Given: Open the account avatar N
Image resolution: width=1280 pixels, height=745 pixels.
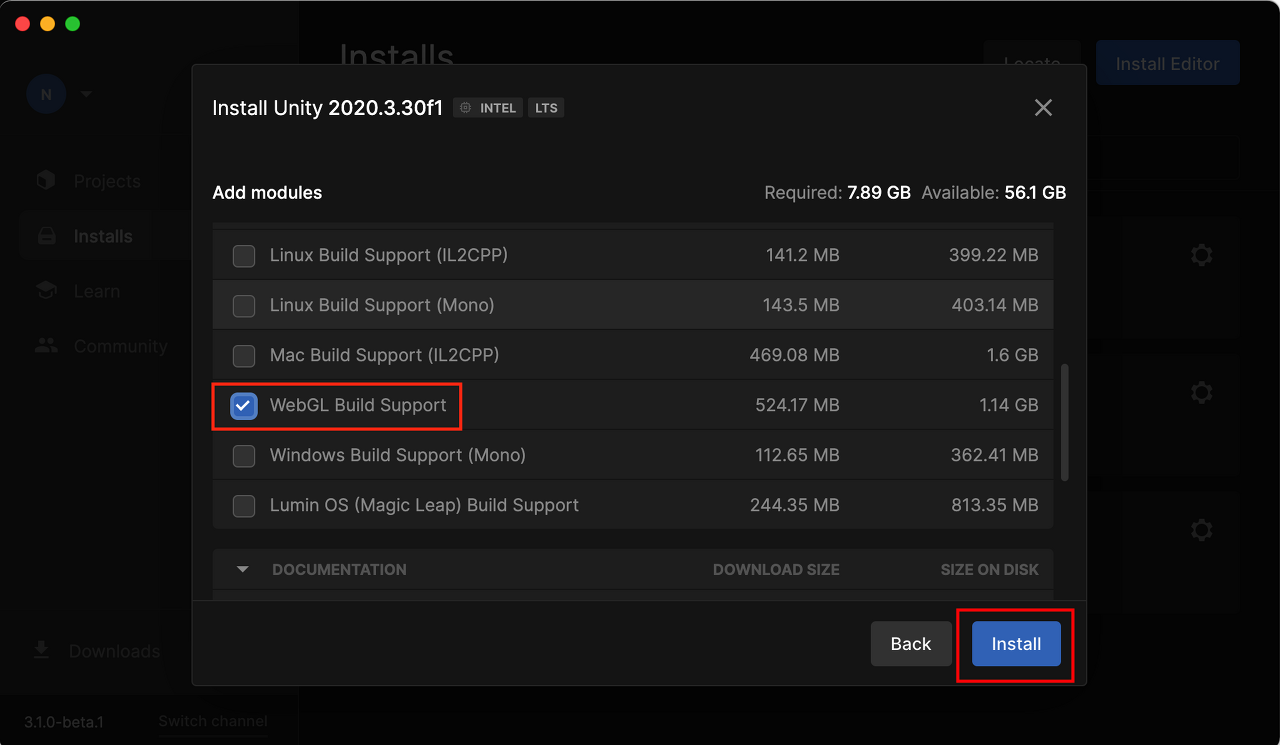Looking at the screenshot, I should (x=46, y=94).
